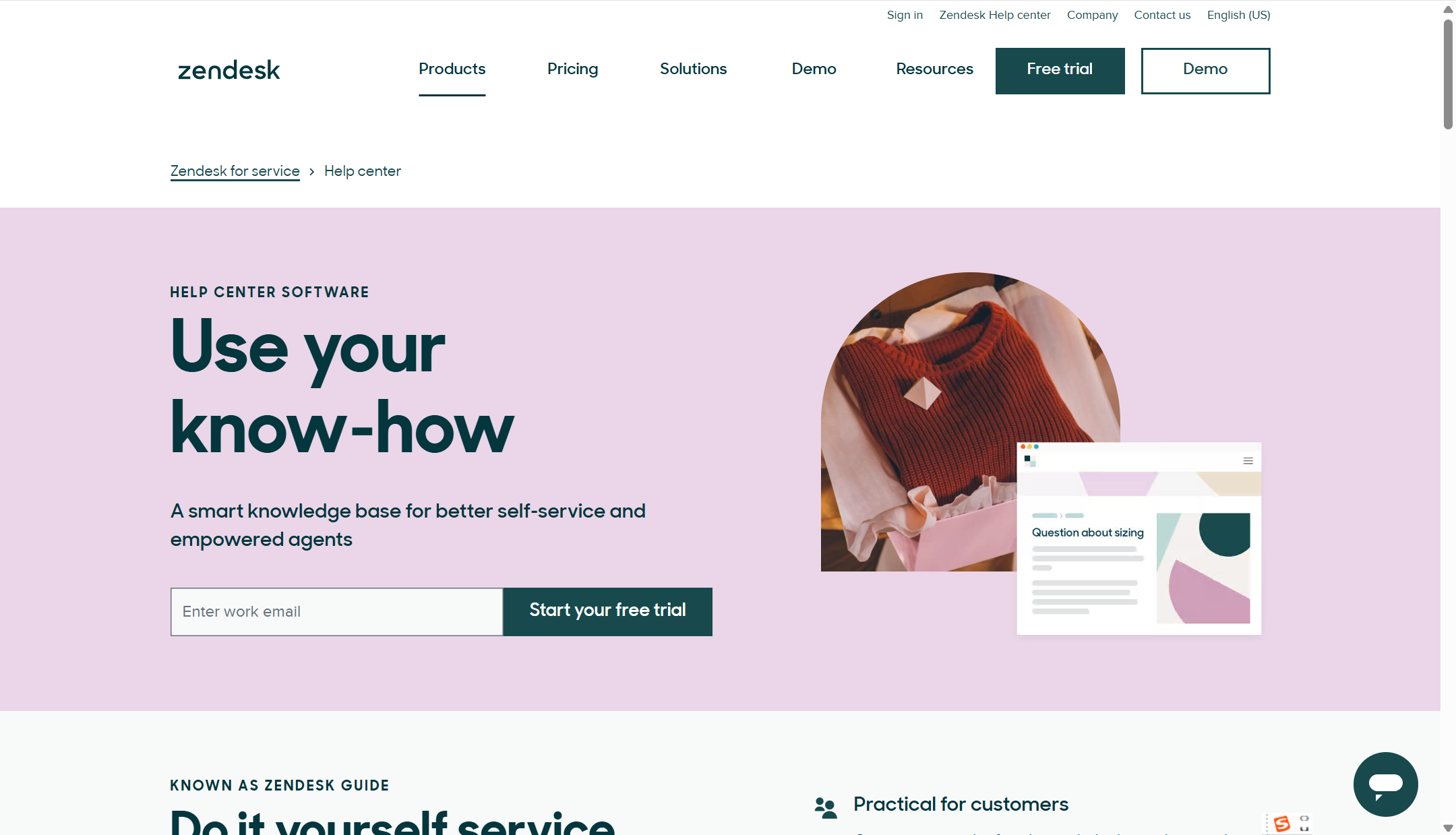The image size is (1456, 835).
Task: Click the people icon beside Practical for customers
Action: pos(825,807)
